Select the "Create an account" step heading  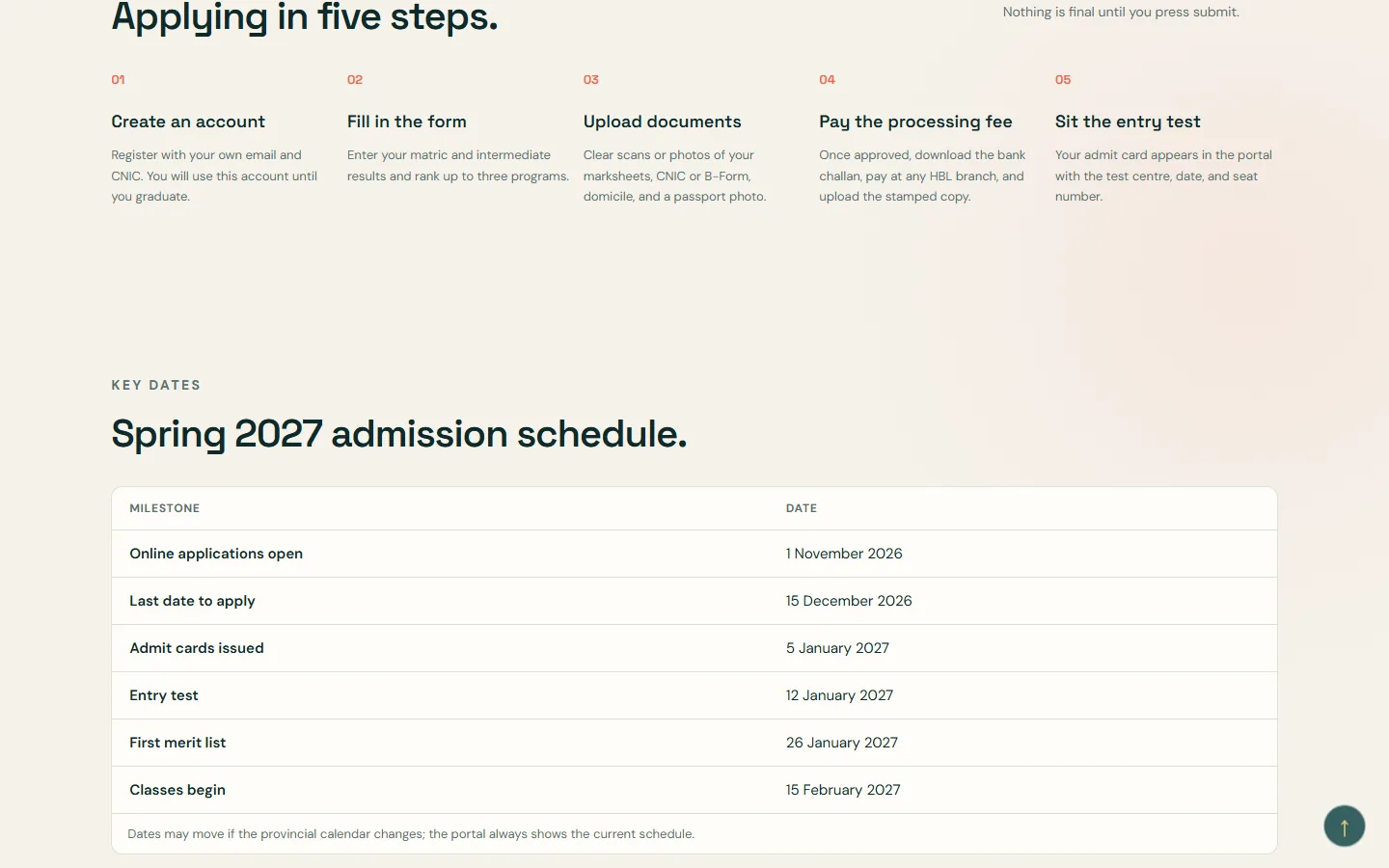point(188,122)
